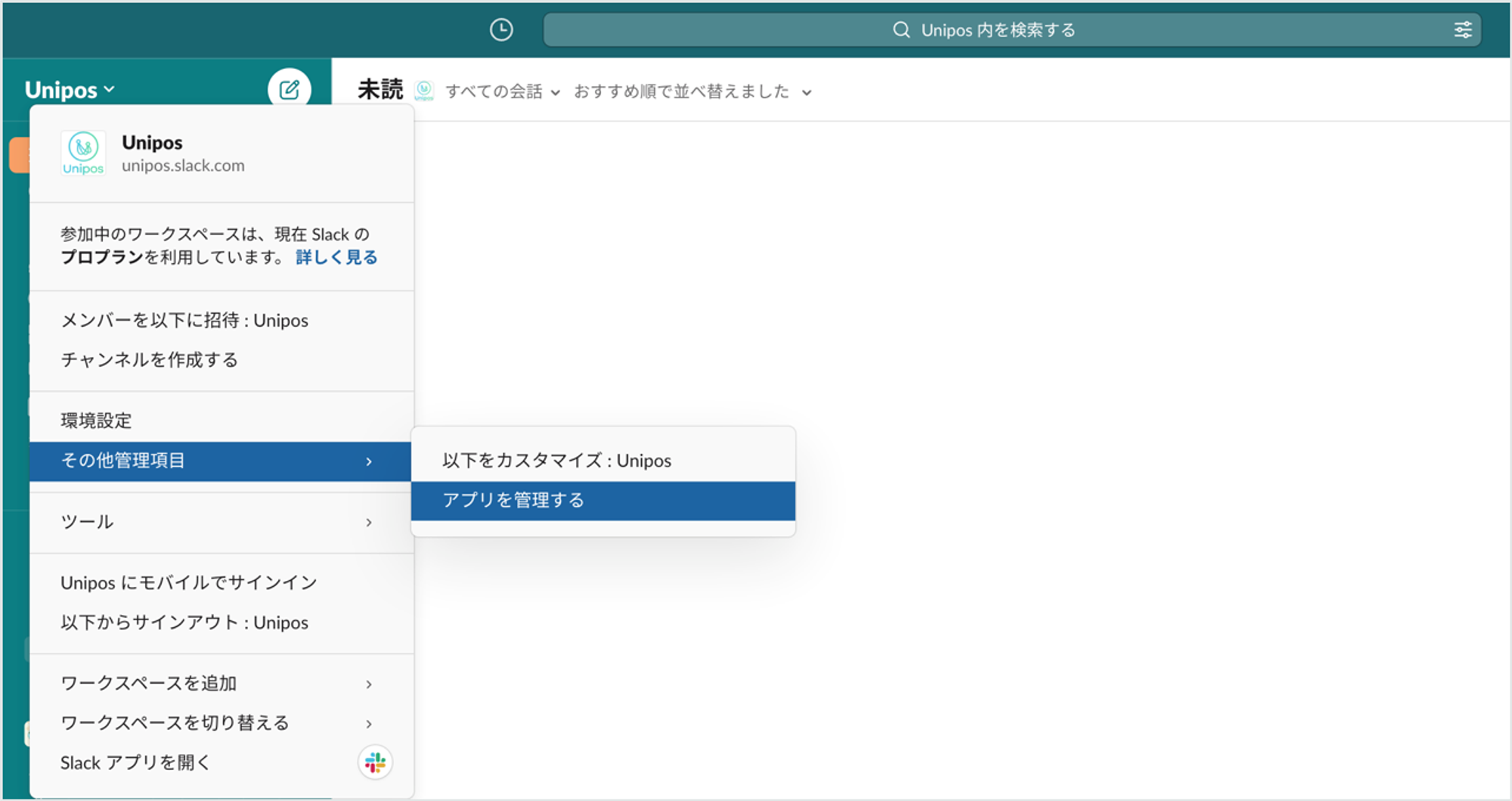Open search filter sliders icon
Screen dimensions: 1512x801
1463,29
